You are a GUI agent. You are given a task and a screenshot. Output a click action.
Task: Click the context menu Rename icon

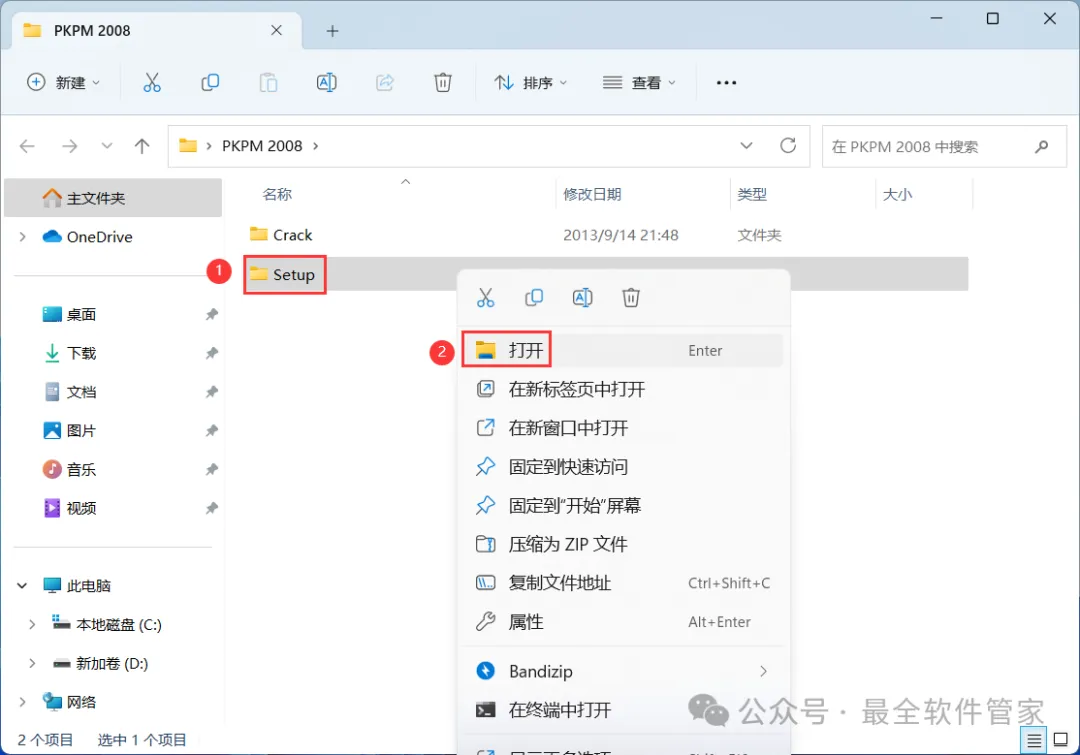583,298
